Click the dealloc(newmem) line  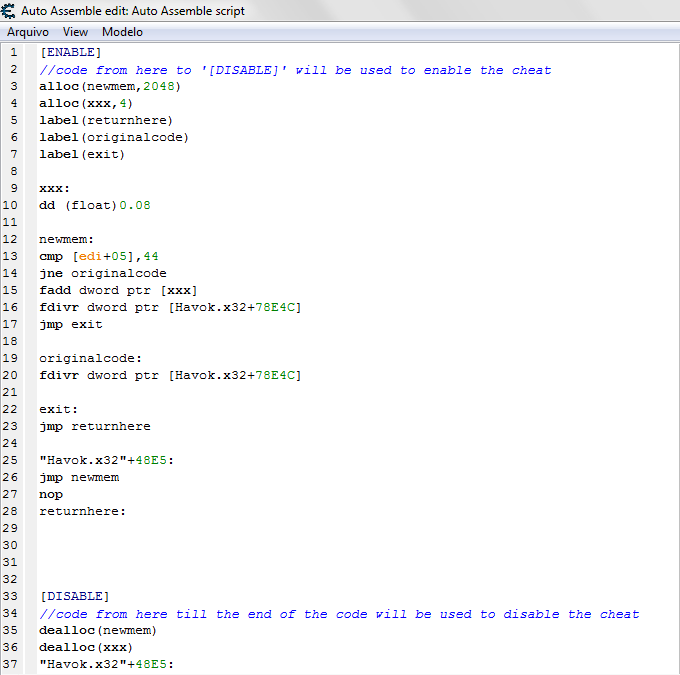[x=97, y=630]
